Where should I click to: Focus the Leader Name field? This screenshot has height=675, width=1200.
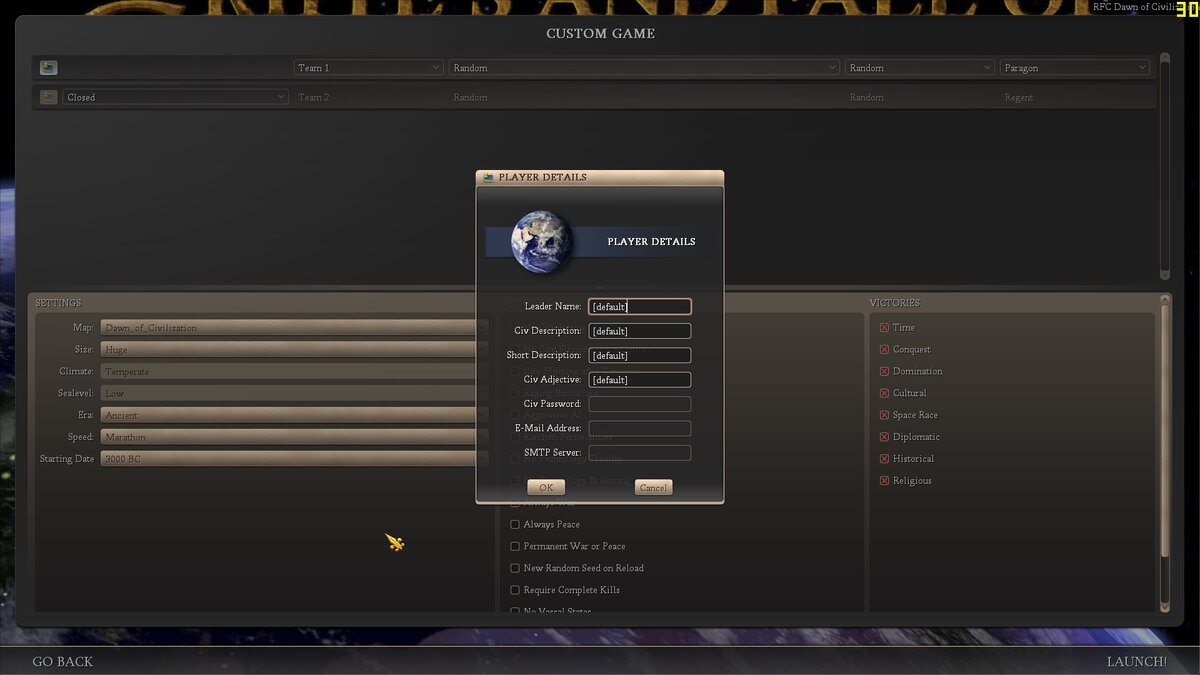coord(640,307)
